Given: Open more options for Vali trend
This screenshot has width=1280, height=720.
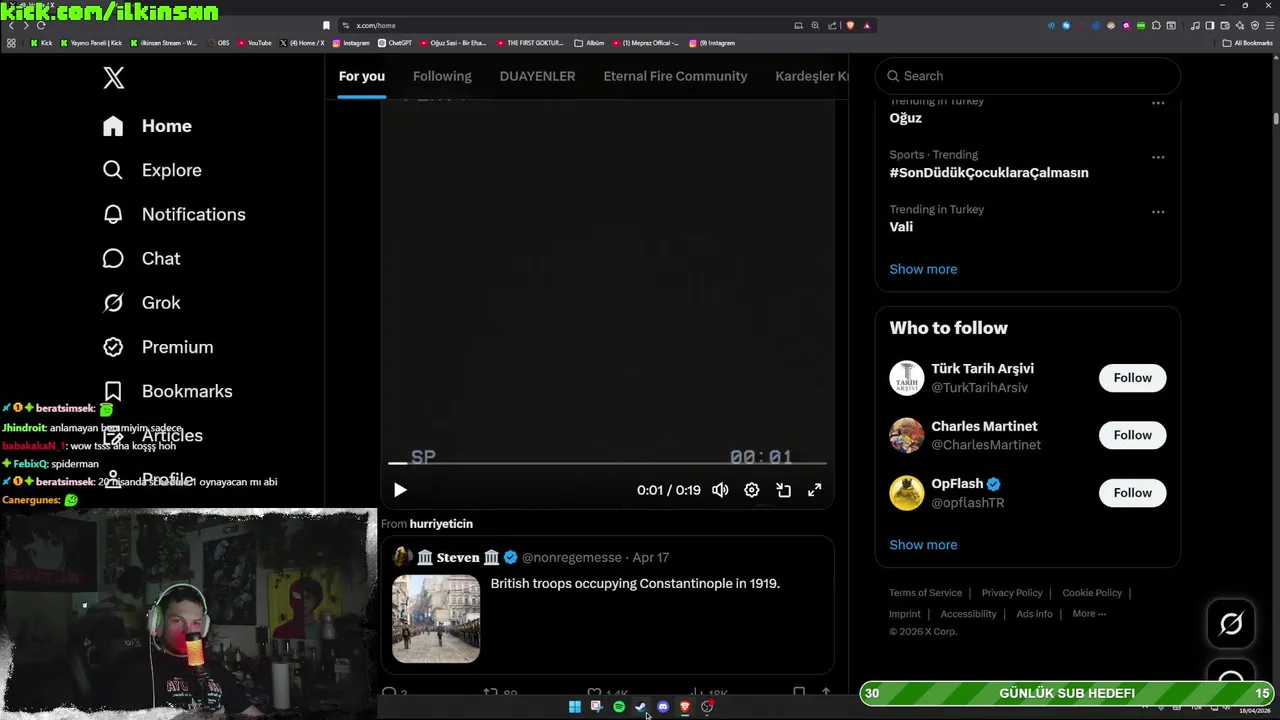Looking at the screenshot, I should tap(1158, 212).
